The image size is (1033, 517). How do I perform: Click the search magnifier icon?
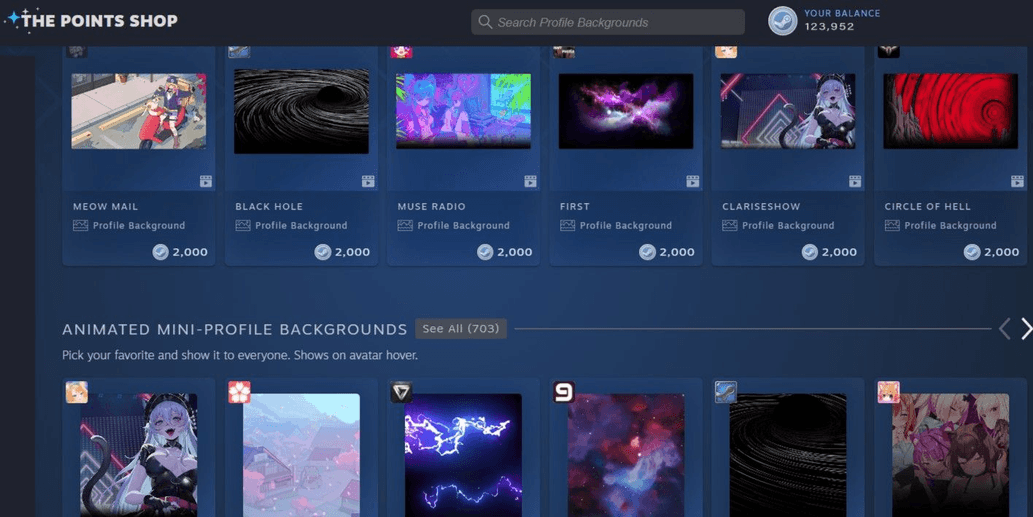[x=485, y=22]
